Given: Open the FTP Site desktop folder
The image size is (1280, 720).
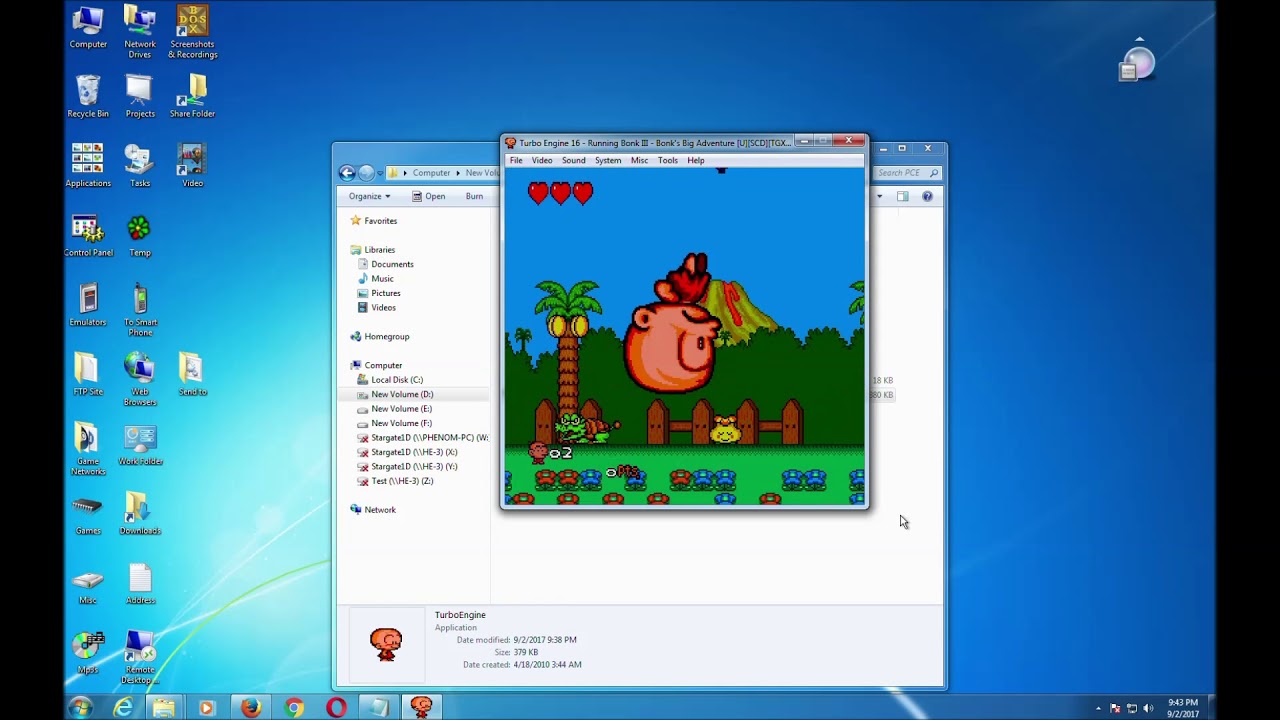Looking at the screenshot, I should coord(88,375).
